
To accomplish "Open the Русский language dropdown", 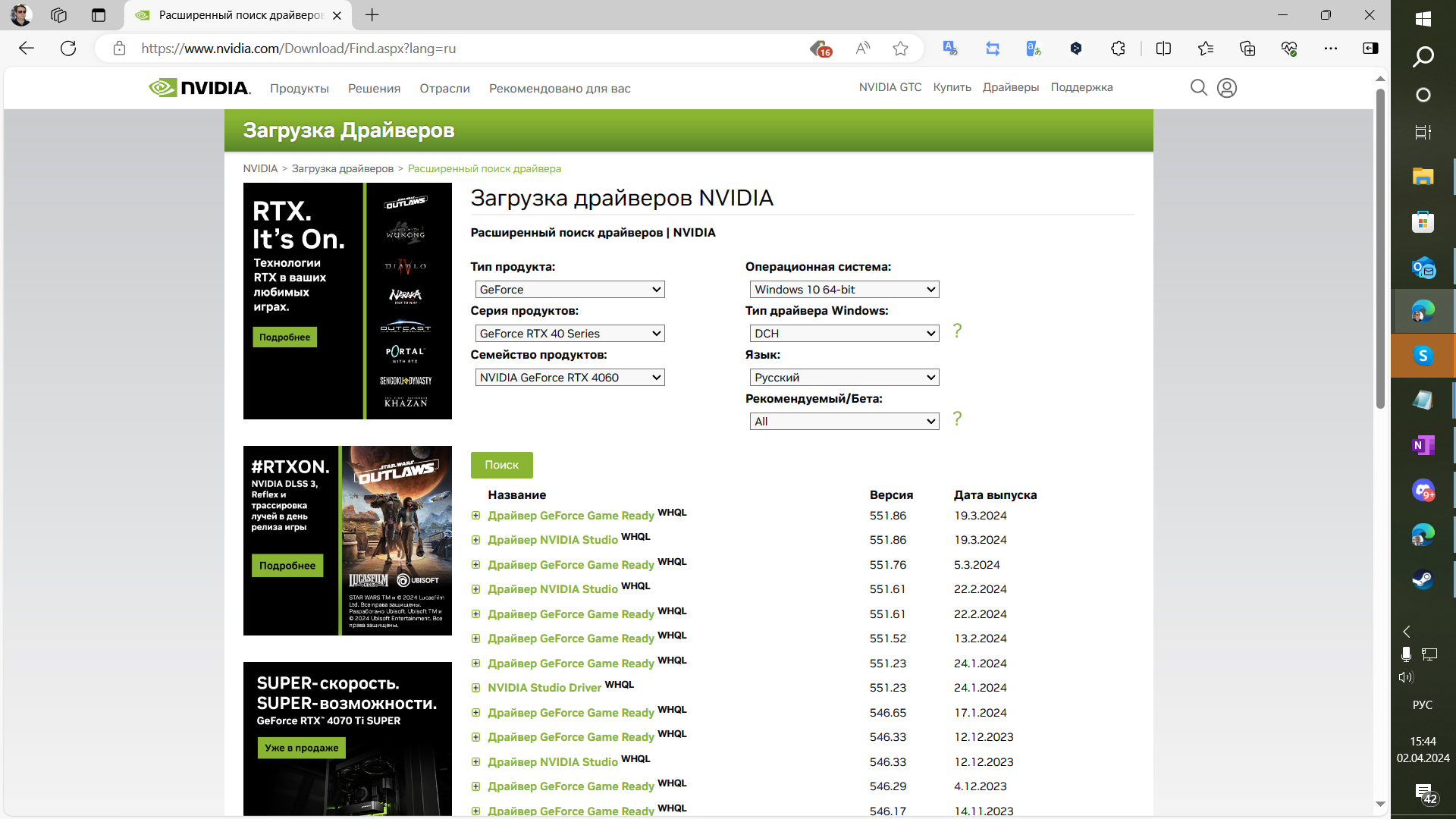I will (x=844, y=378).
